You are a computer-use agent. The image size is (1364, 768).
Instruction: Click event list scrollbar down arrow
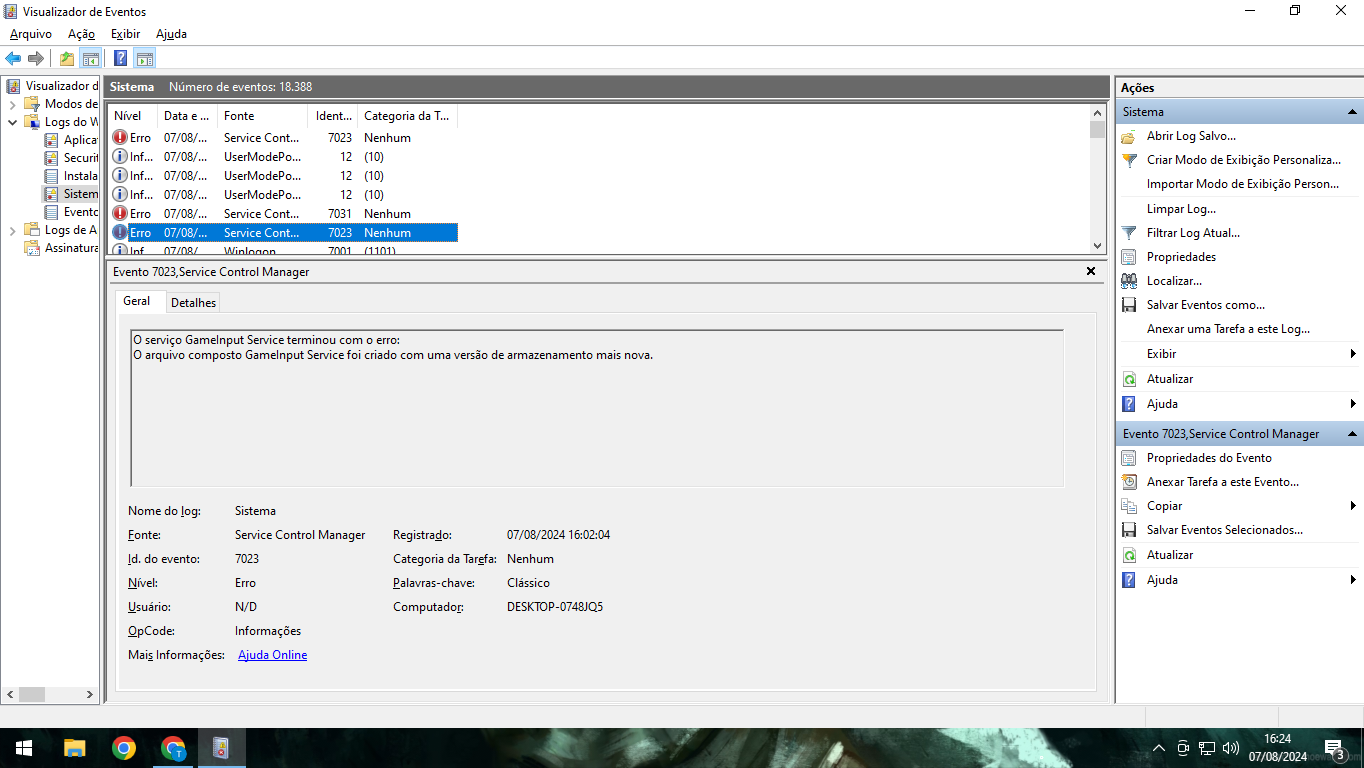pyautogui.click(x=1097, y=246)
